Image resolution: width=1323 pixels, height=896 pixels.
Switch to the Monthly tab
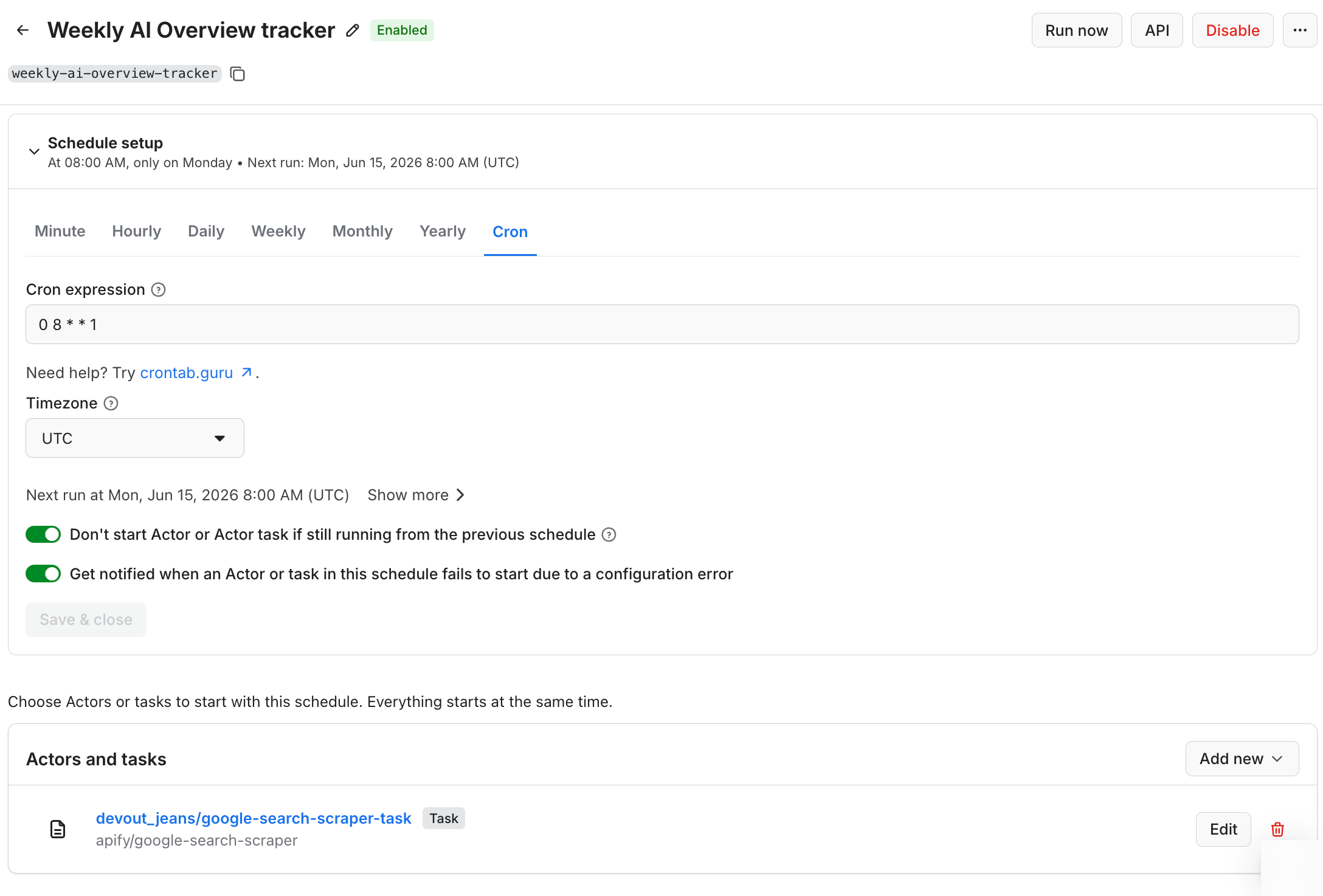pyautogui.click(x=362, y=232)
